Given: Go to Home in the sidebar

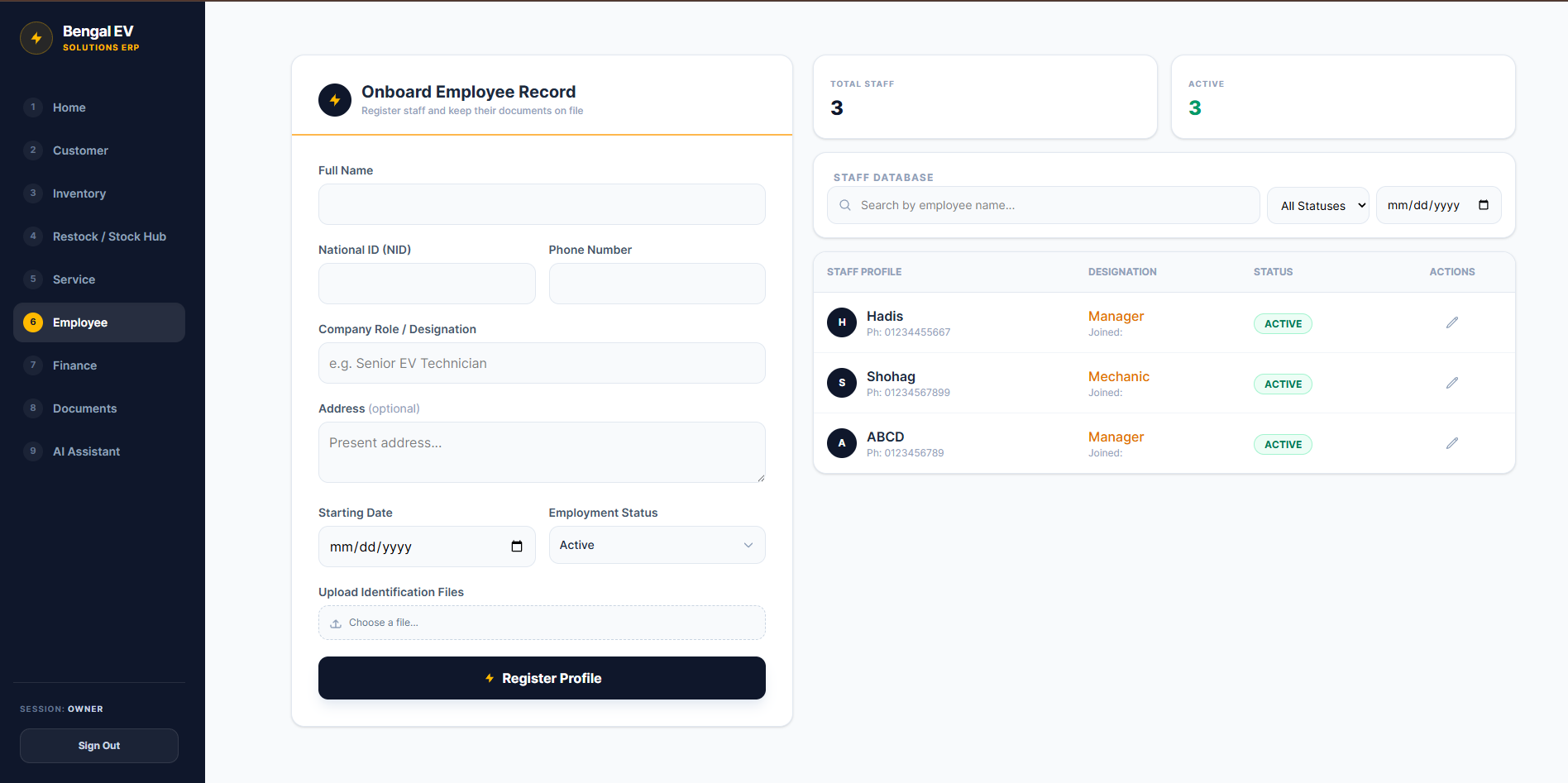Looking at the screenshot, I should click(99, 107).
